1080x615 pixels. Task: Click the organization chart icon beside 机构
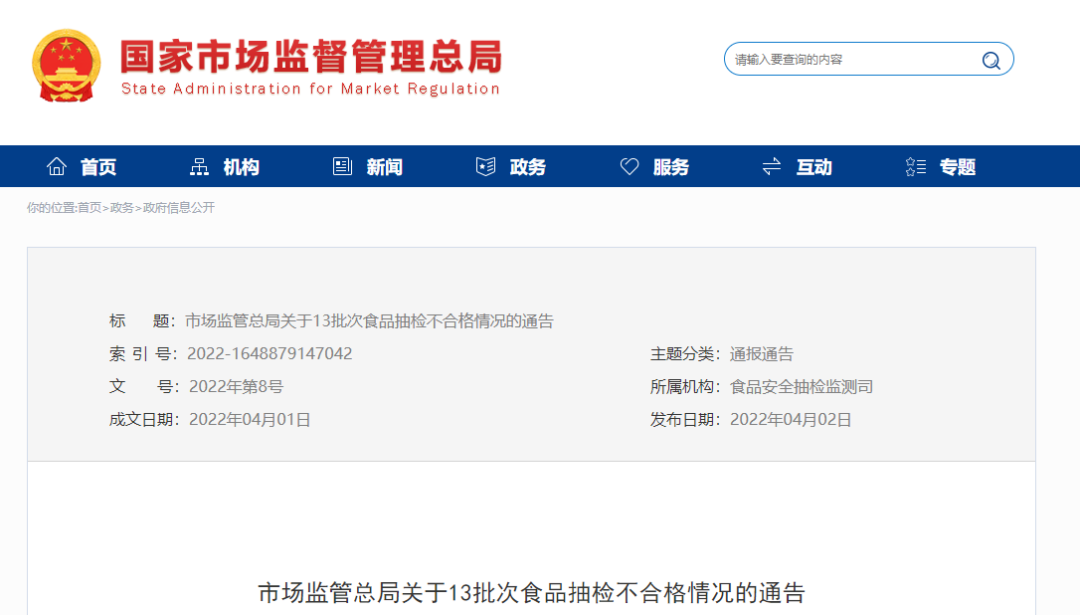tap(199, 167)
